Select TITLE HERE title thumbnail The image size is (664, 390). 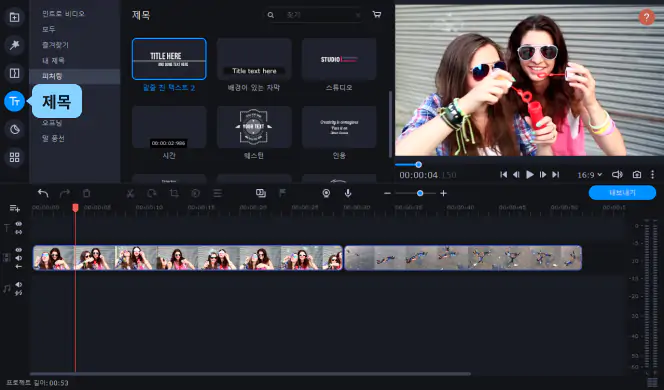pos(169,59)
